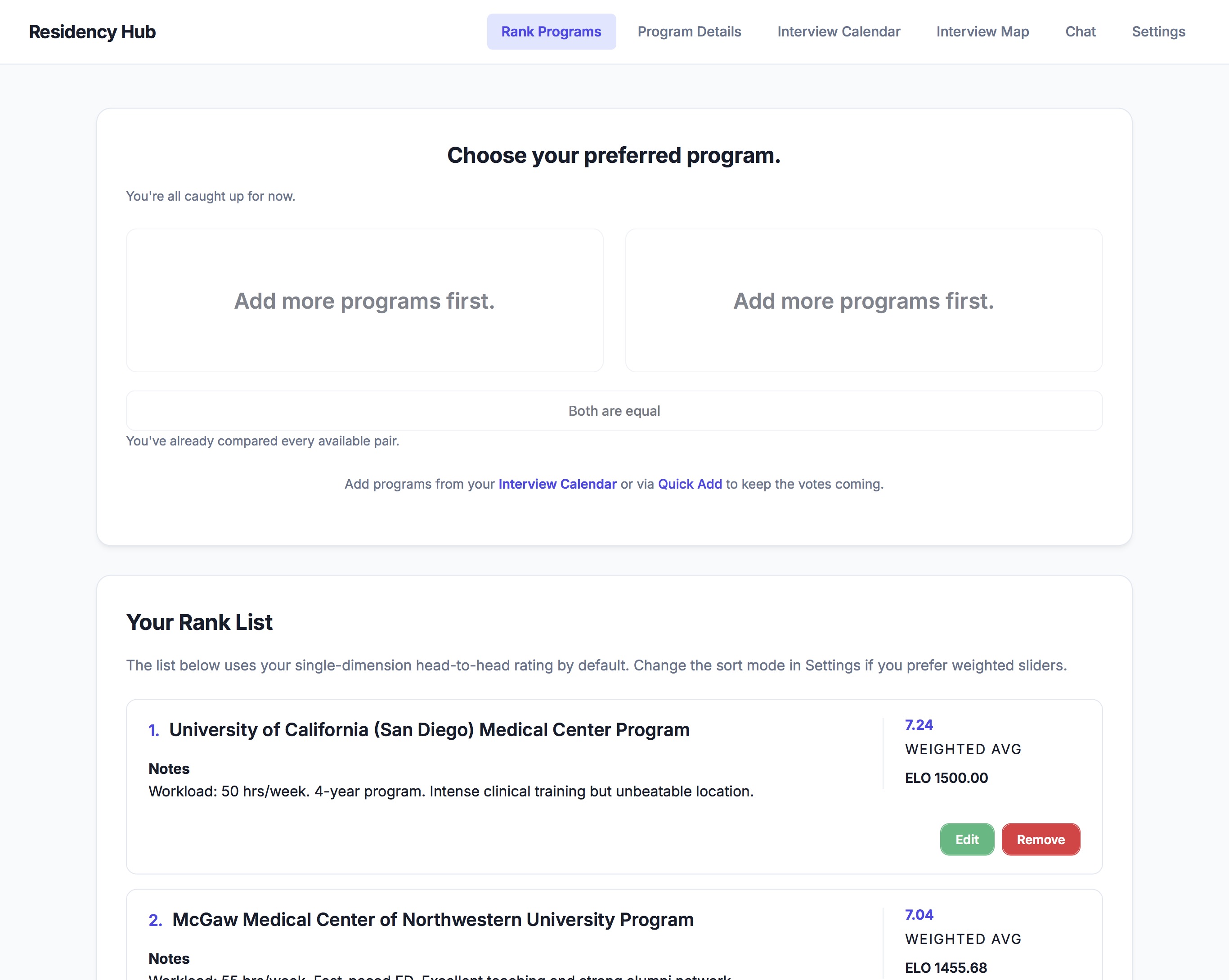
Task: Click the 7.04 weighted average score
Action: (918, 914)
